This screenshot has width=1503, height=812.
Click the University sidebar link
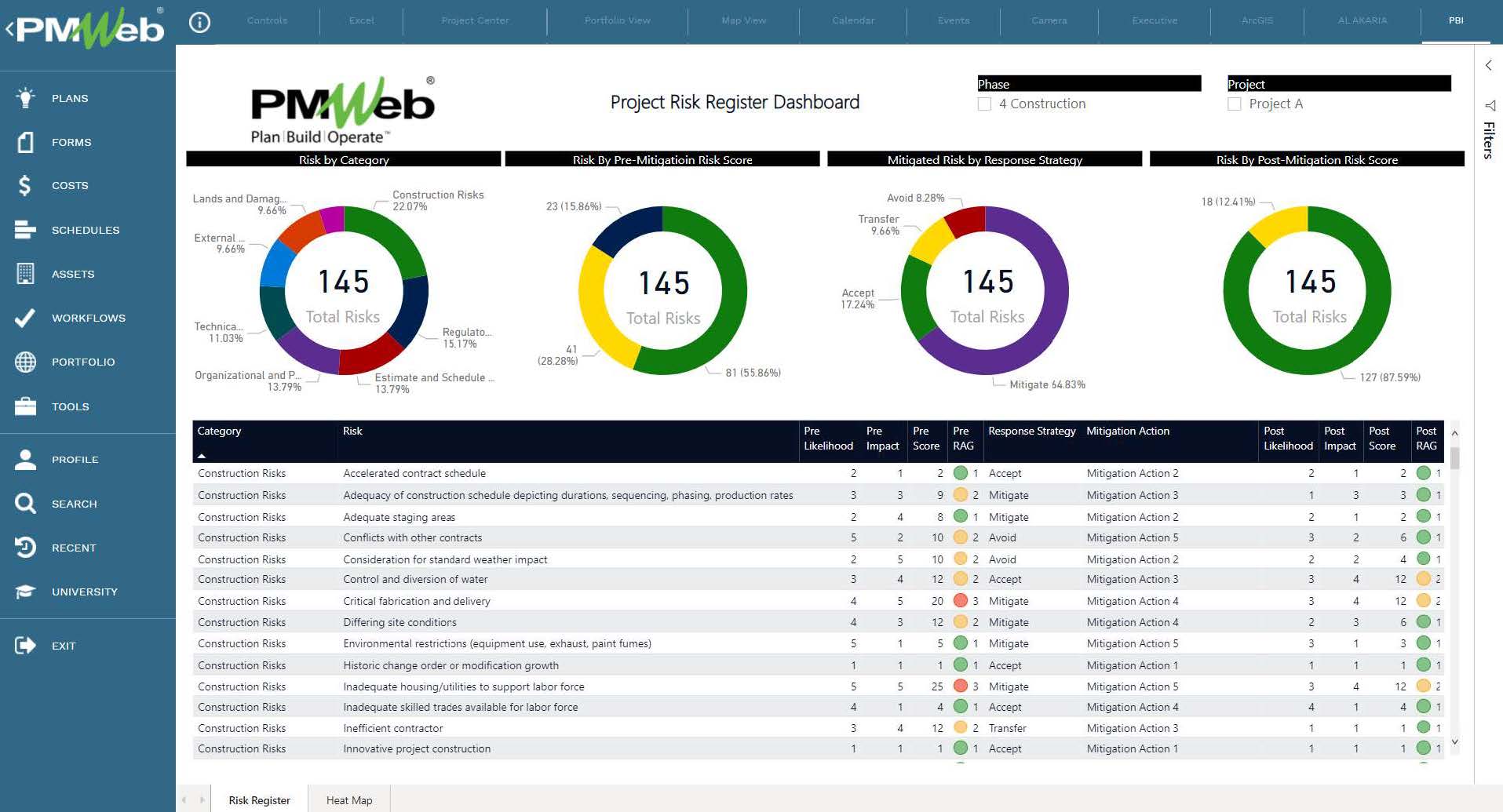point(84,591)
